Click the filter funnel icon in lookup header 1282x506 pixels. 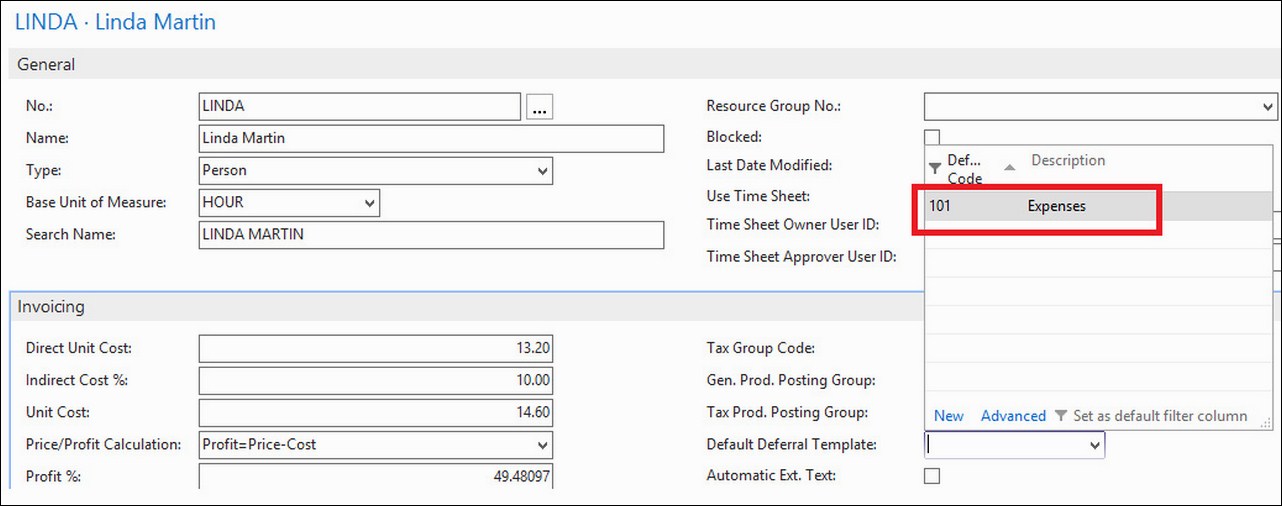tap(935, 167)
